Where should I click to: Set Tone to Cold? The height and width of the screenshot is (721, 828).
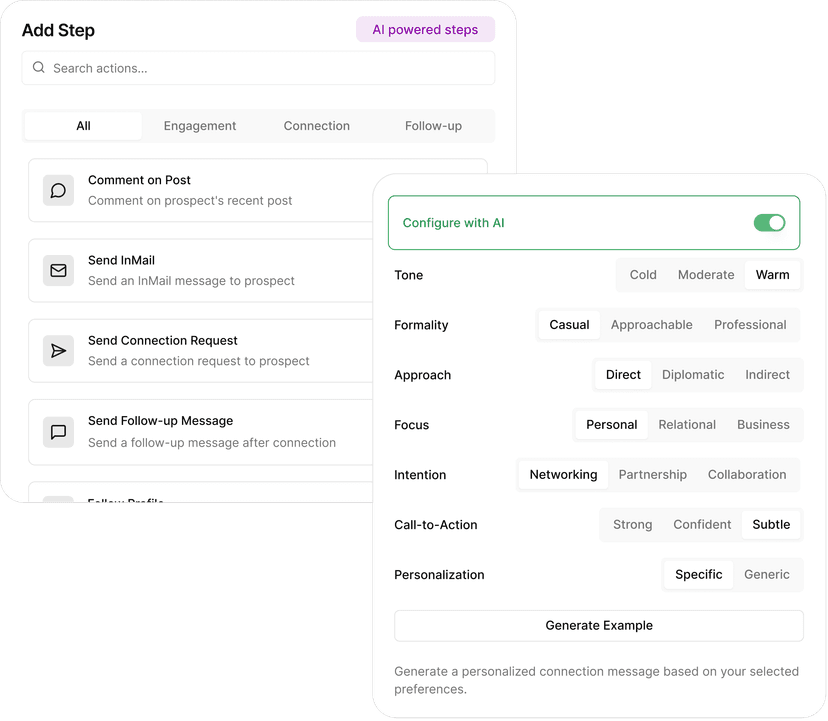pos(643,275)
